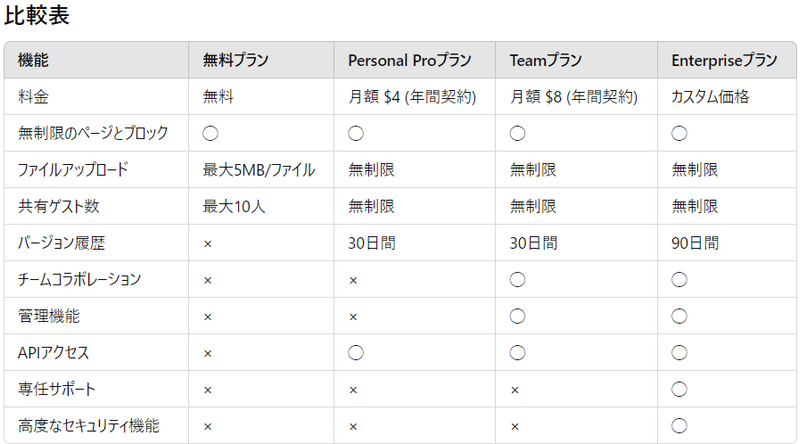Image resolution: width=800 pixels, height=444 pixels.
Task: Click the 90日間 version history cell
Action: [727, 243]
